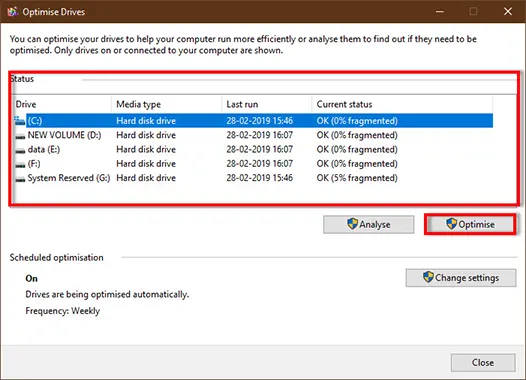Close the dialog using the Close button

click(483, 363)
